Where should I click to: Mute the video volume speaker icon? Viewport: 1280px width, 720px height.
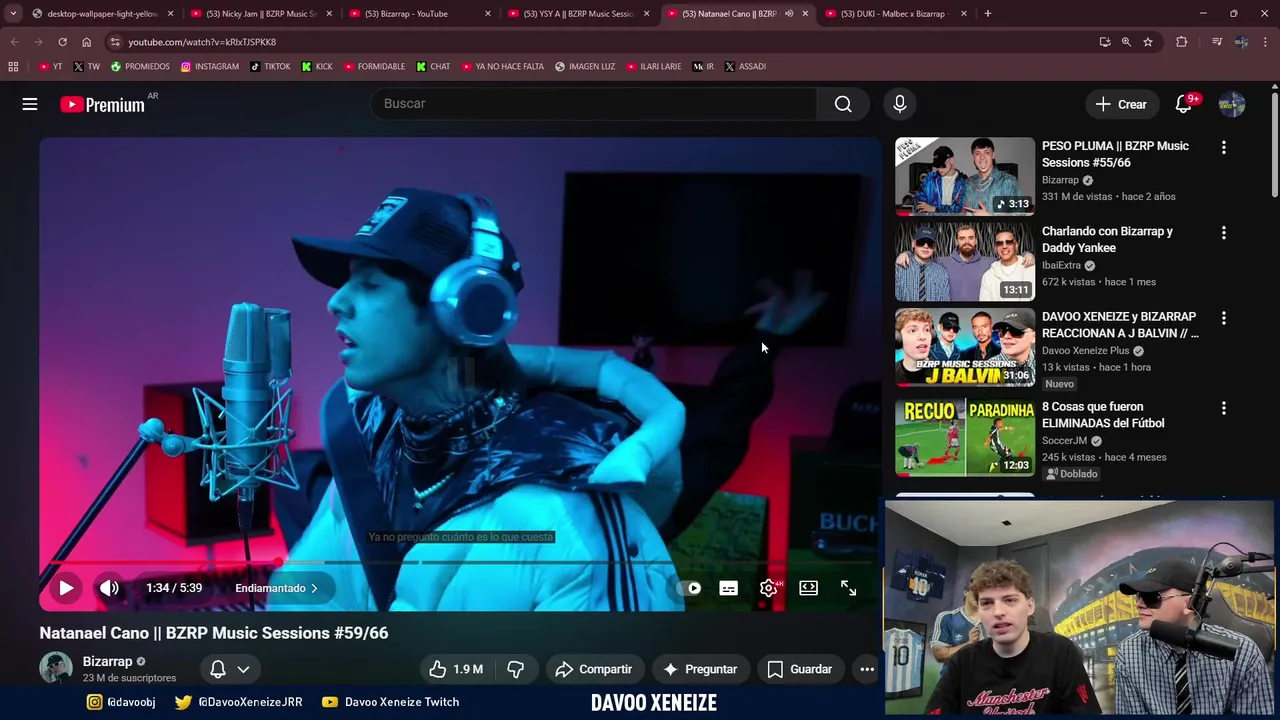tap(109, 588)
